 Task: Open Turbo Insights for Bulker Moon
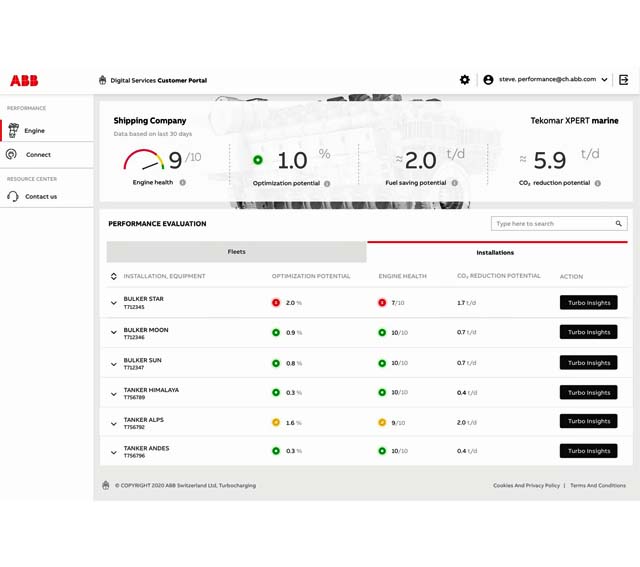[x=589, y=332]
